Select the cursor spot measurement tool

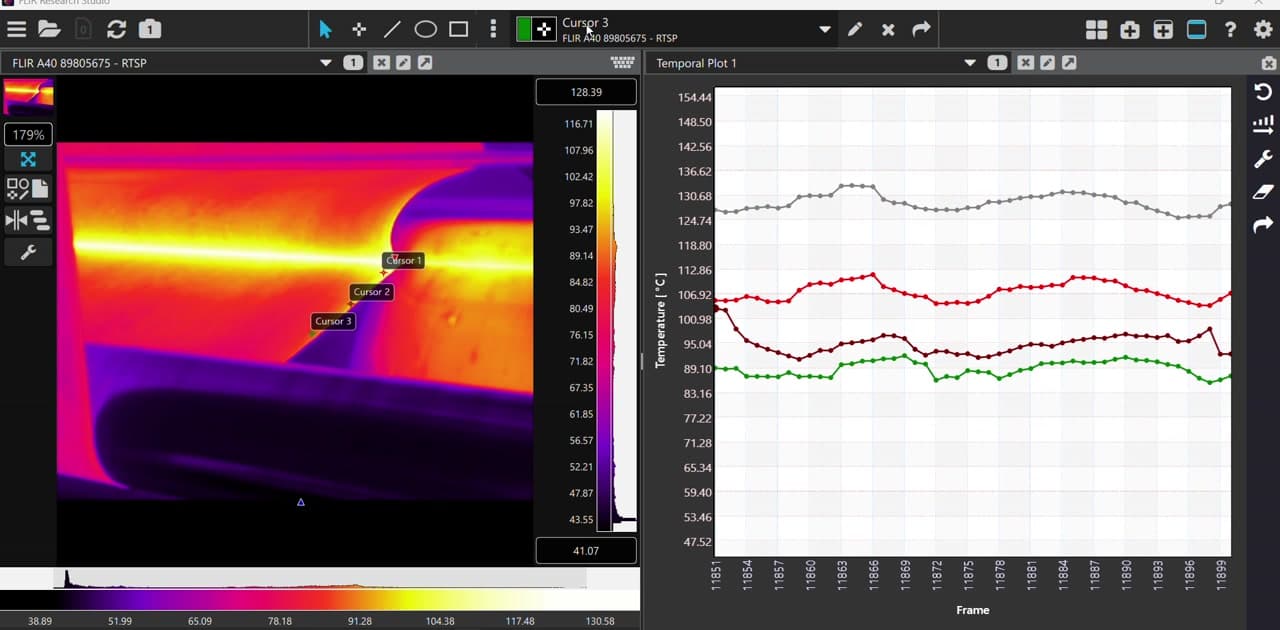click(359, 30)
